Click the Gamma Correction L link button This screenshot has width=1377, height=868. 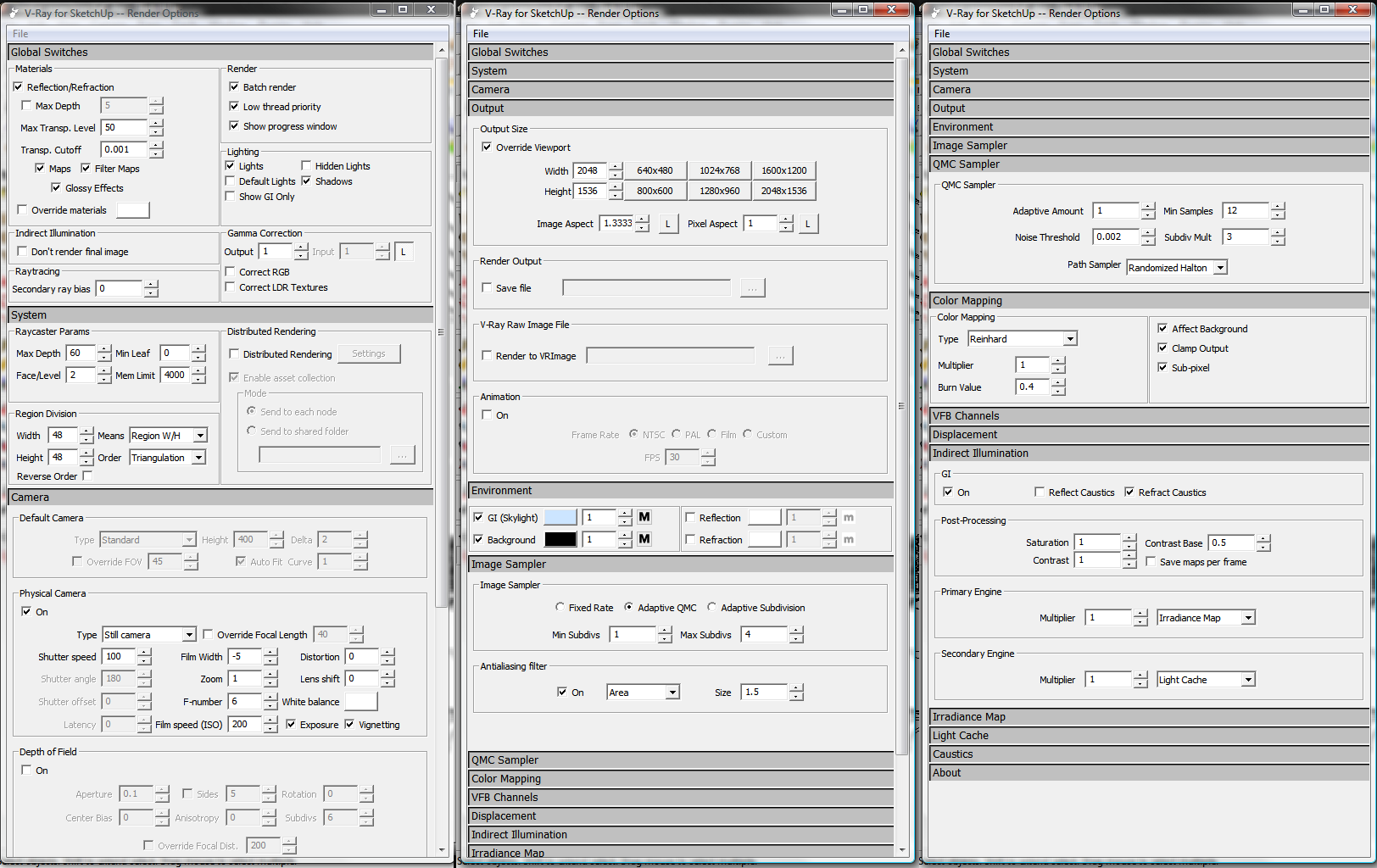pos(404,252)
